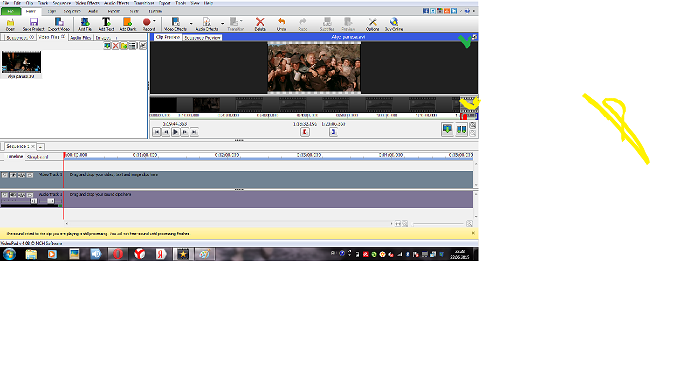Open the Tools menu
Image resolution: width=683 pixels, height=384 pixels.
tap(180, 3)
